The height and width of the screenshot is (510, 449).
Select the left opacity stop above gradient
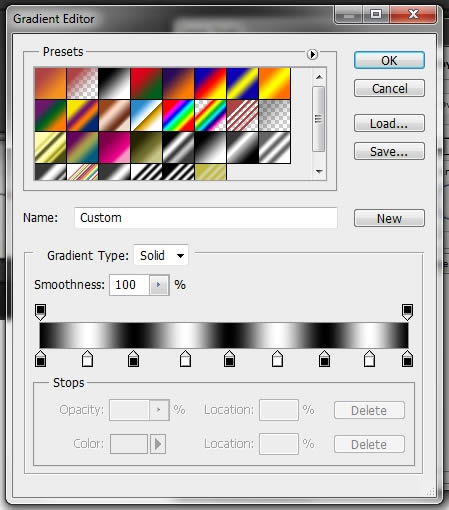click(40, 312)
